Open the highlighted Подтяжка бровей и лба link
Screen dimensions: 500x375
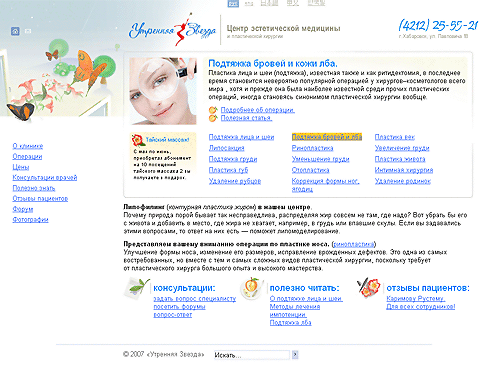[x=327, y=137]
